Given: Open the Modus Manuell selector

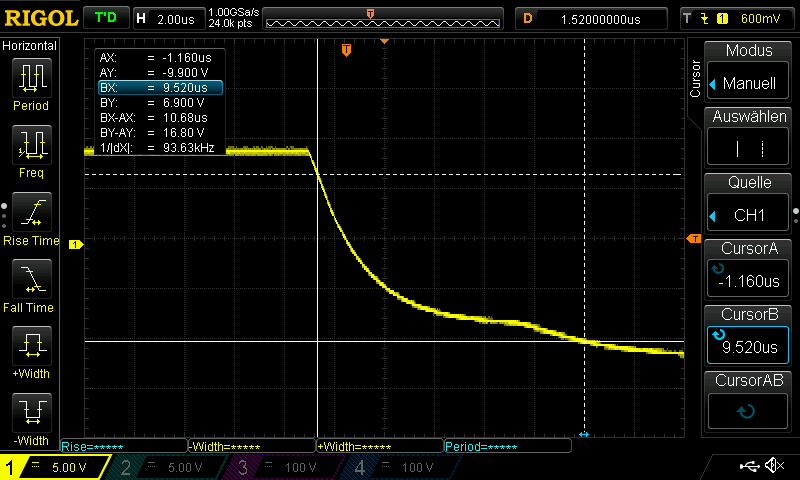Looking at the screenshot, I should [x=749, y=70].
